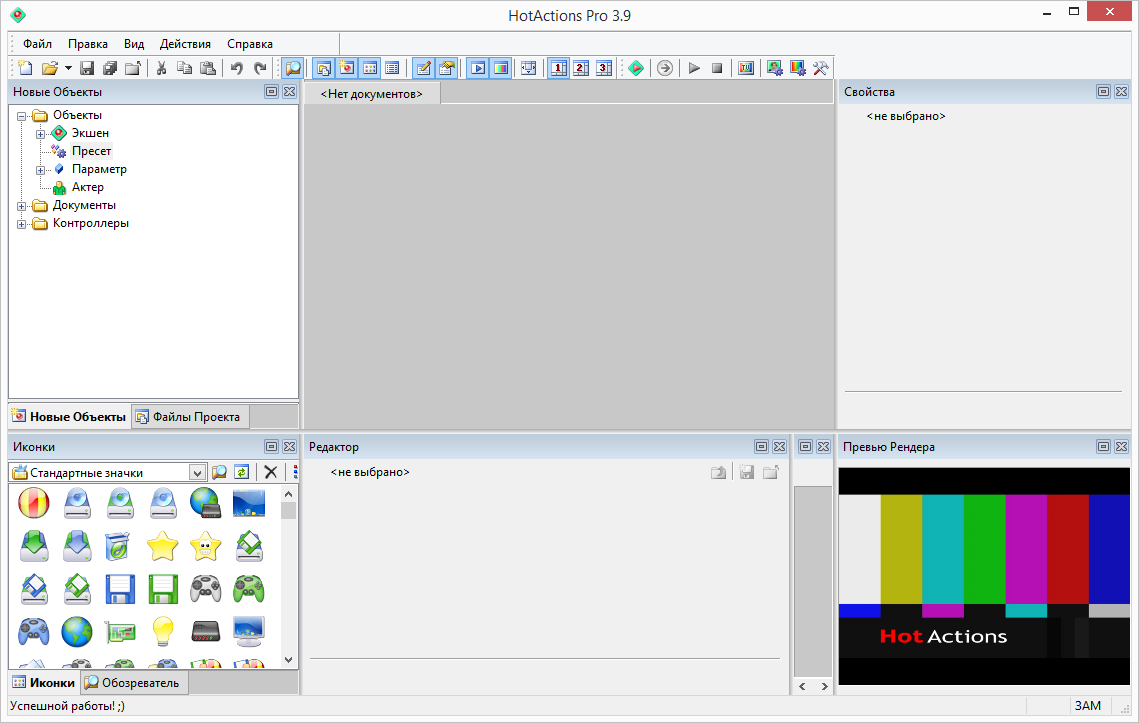This screenshot has width=1139, height=723.
Task: Switch to layout 2 in toolbar
Action: click(581, 68)
